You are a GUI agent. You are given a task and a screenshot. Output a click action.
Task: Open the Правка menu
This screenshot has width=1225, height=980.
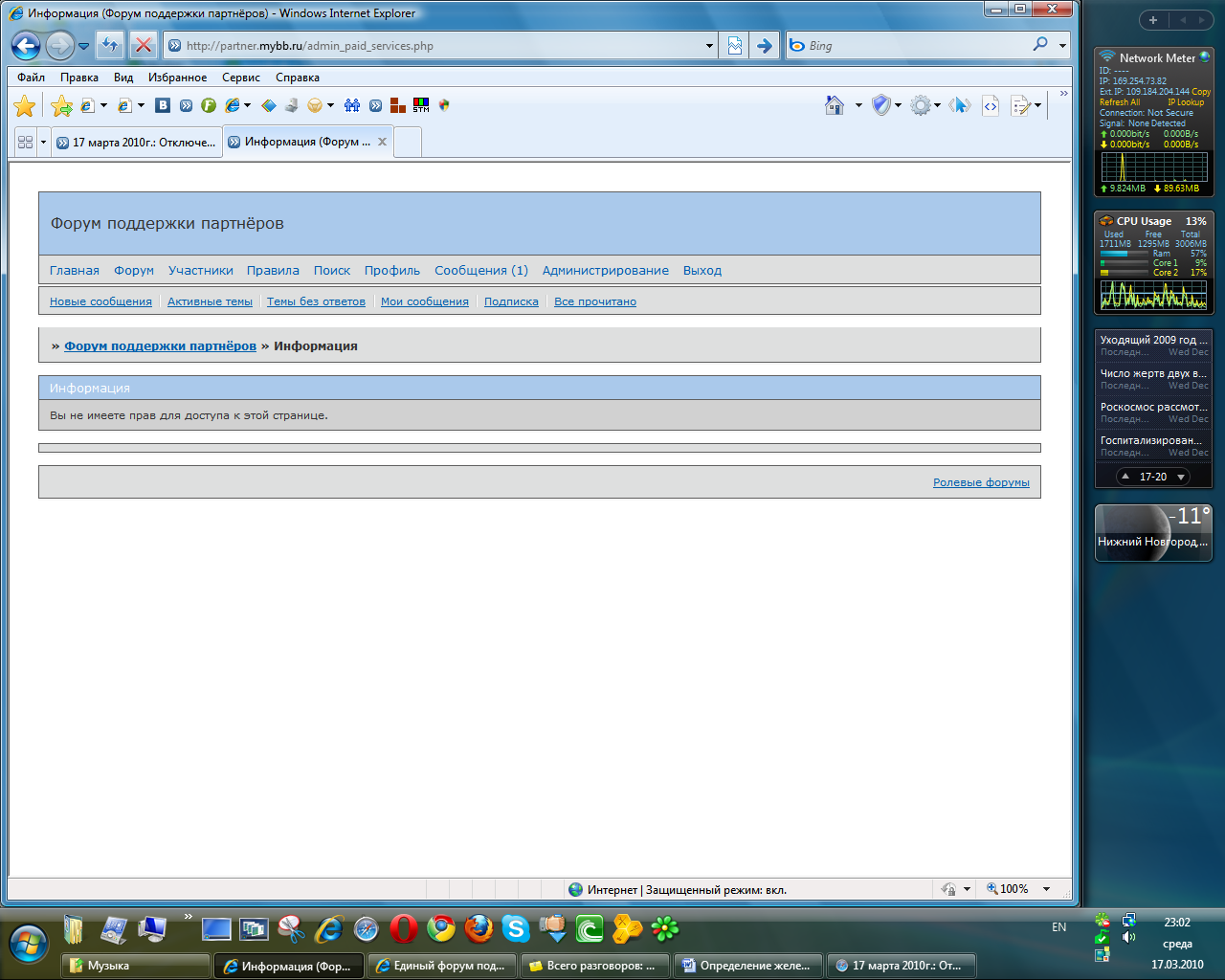pyautogui.click(x=79, y=78)
